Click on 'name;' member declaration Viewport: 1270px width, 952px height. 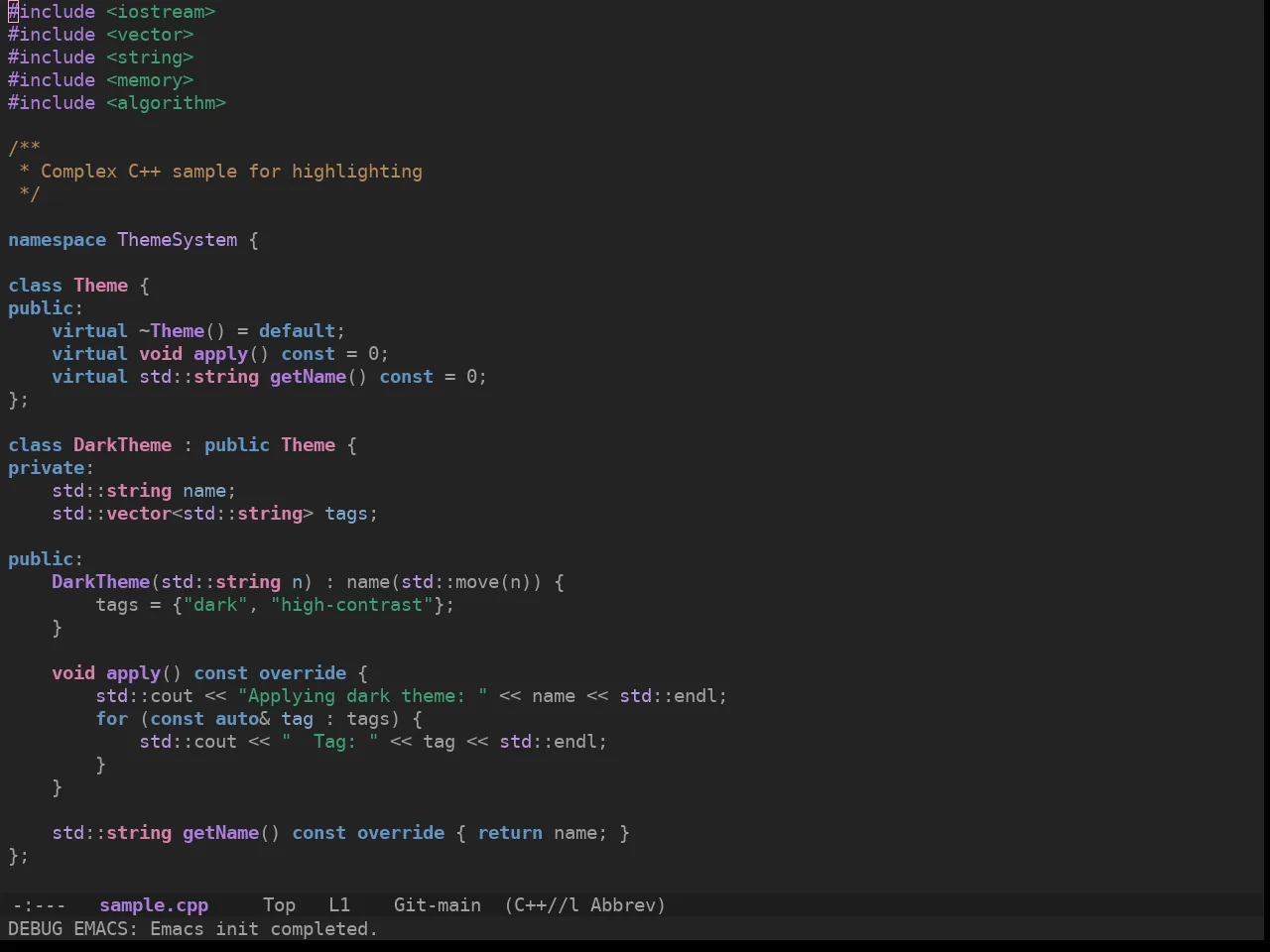pos(209,491)
